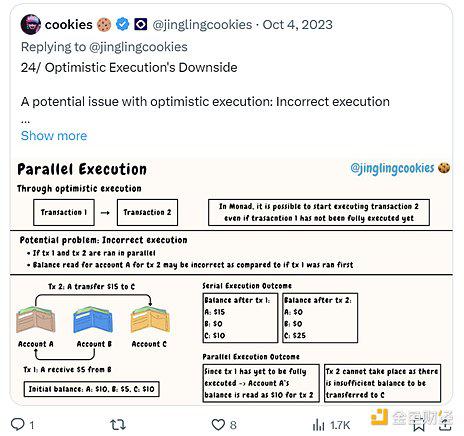Click the retweet arrows icon
Image resolution: width=464 pixels, height=436 pixels.
(118, 424)
